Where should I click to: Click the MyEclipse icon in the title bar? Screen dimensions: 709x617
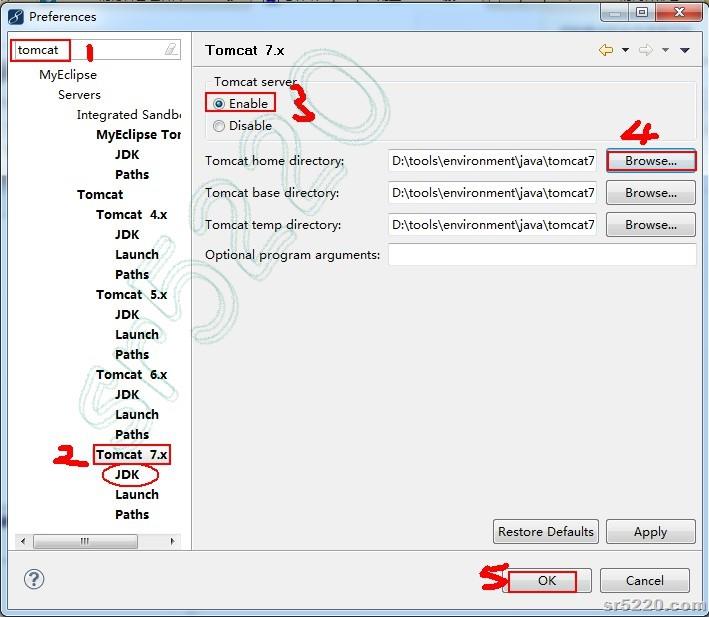click(16, 17)
